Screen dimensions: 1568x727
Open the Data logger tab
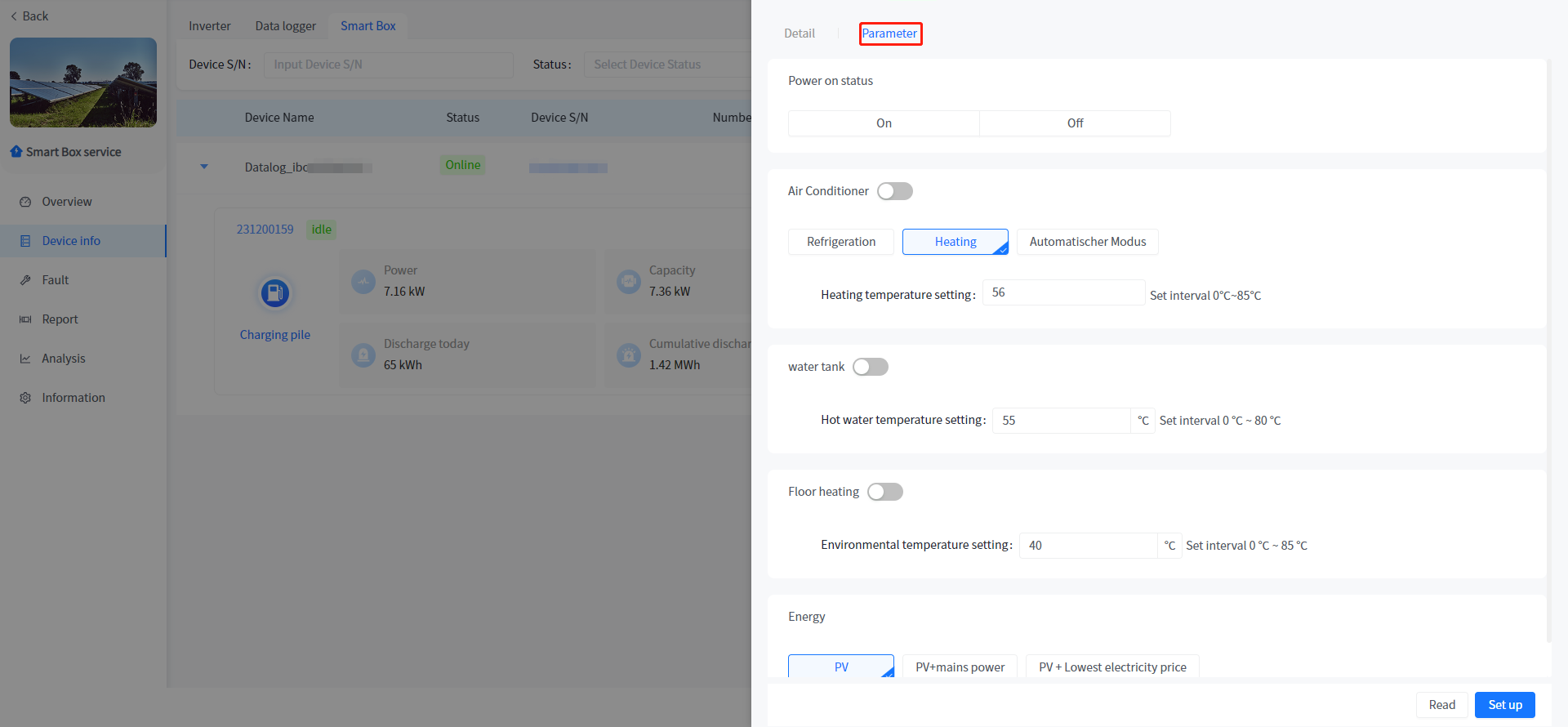click(285, 26)
